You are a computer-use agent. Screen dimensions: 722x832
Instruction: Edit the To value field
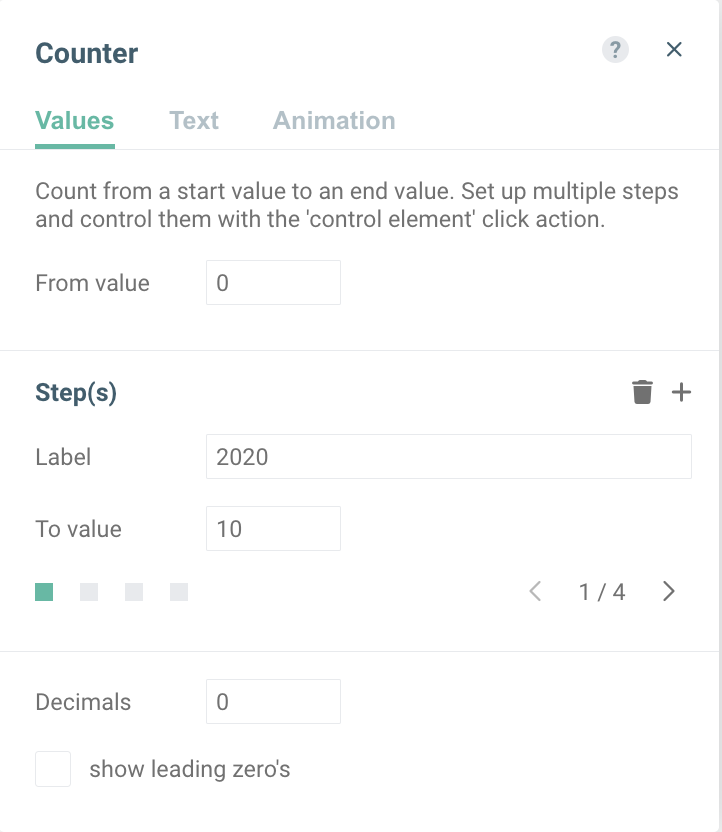(x=273, y=529)
